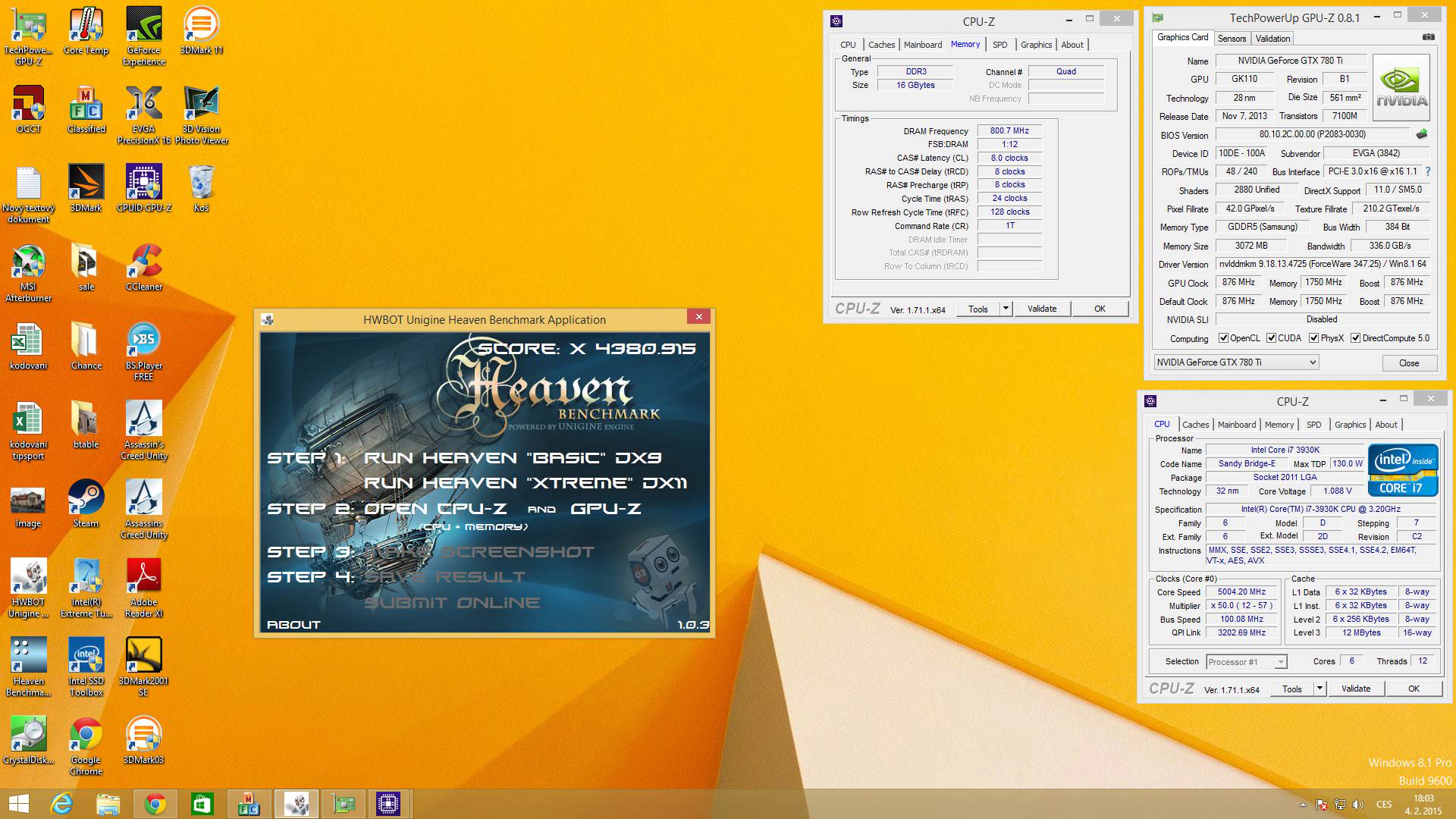
Task: Click Validate button in upper CPU-Z window
Action: pyautogui.click(x=1042, y=309)
